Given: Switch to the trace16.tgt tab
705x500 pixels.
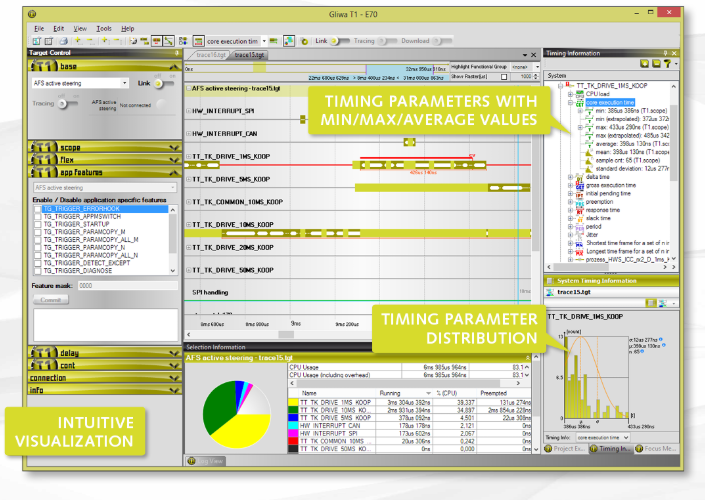Looking at the screenshot, I should click(x=211, y=55).
